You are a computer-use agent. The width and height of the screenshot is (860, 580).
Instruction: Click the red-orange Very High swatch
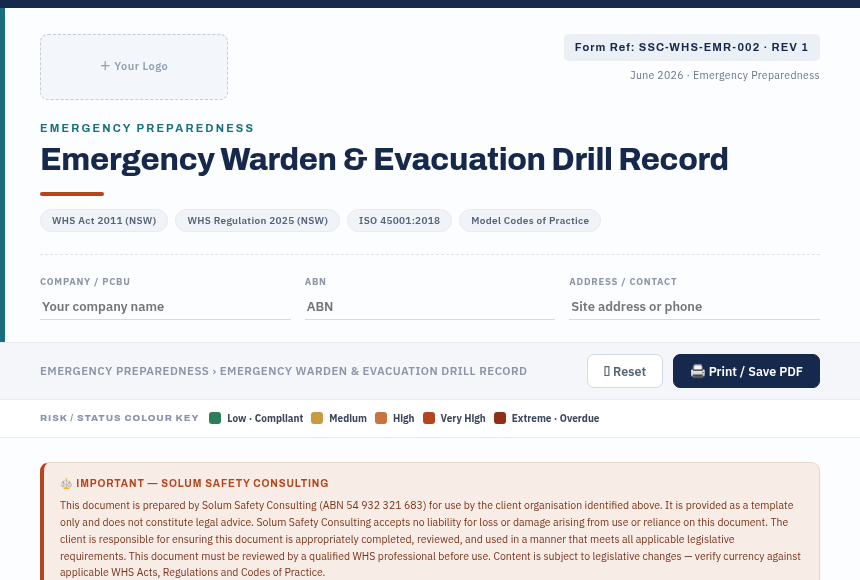pyautogui.click(x=429, y=418)
